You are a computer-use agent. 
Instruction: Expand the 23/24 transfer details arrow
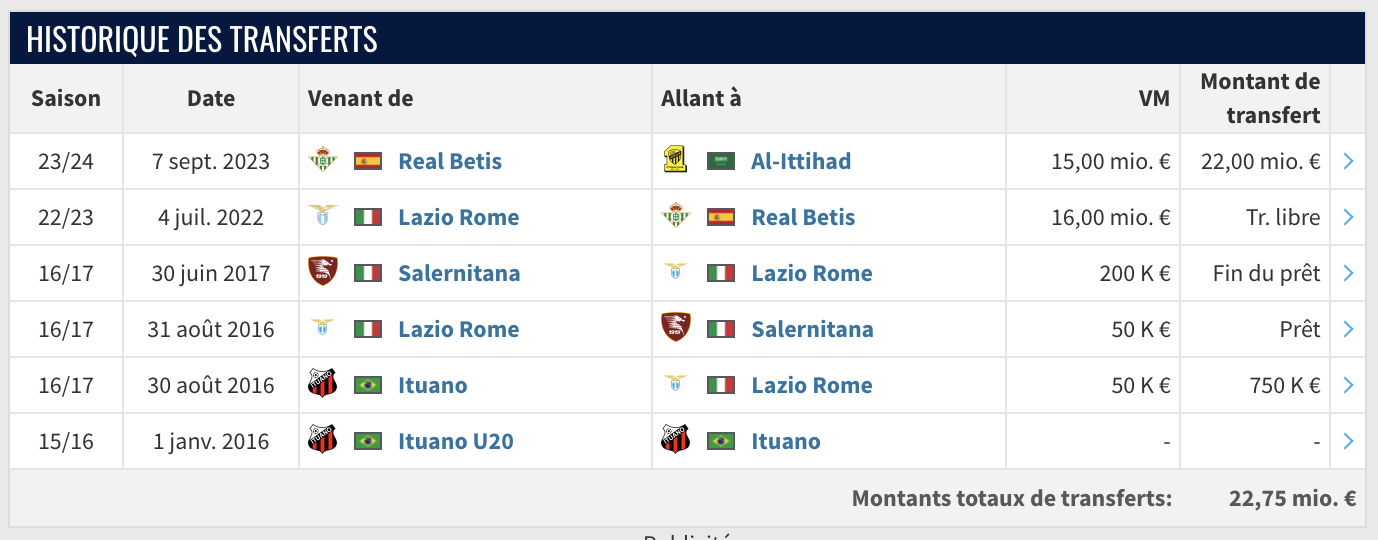tap(1348, 161)
